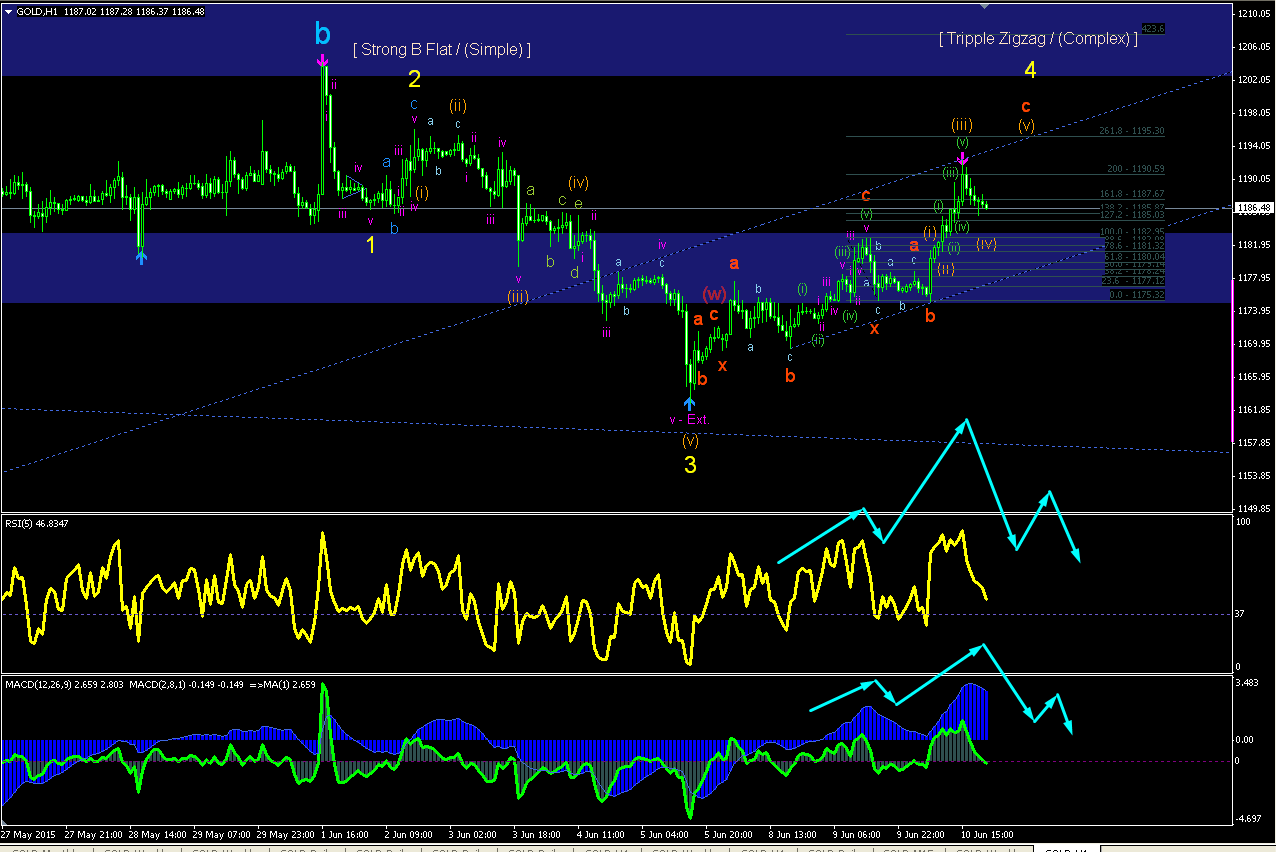Image resolution: width=1276 pixels, height=852 pixels.
Task: Click the '23.6 - 1177.12' Fibonacci level
Action: [x=1133, y=282]
